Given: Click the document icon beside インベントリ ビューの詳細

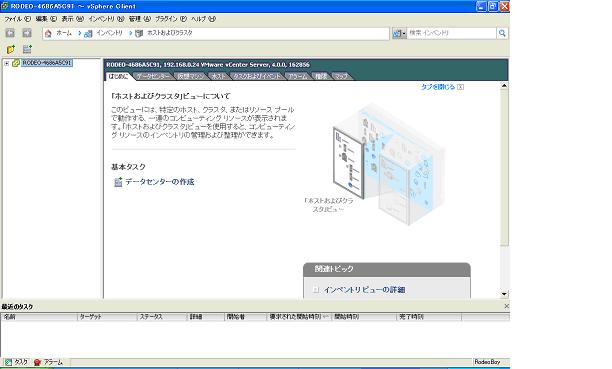Looking at the screenshot, I should 316,290.
